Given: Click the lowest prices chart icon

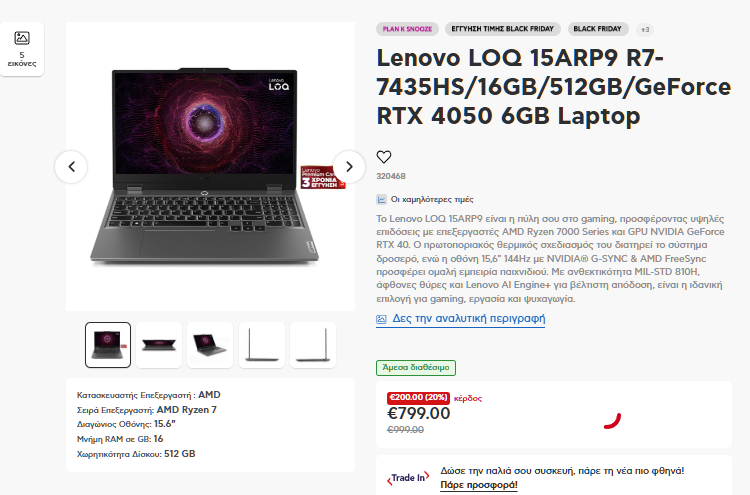Looking at the screenshot, I should pyautogui.click(x=381, y=199).
